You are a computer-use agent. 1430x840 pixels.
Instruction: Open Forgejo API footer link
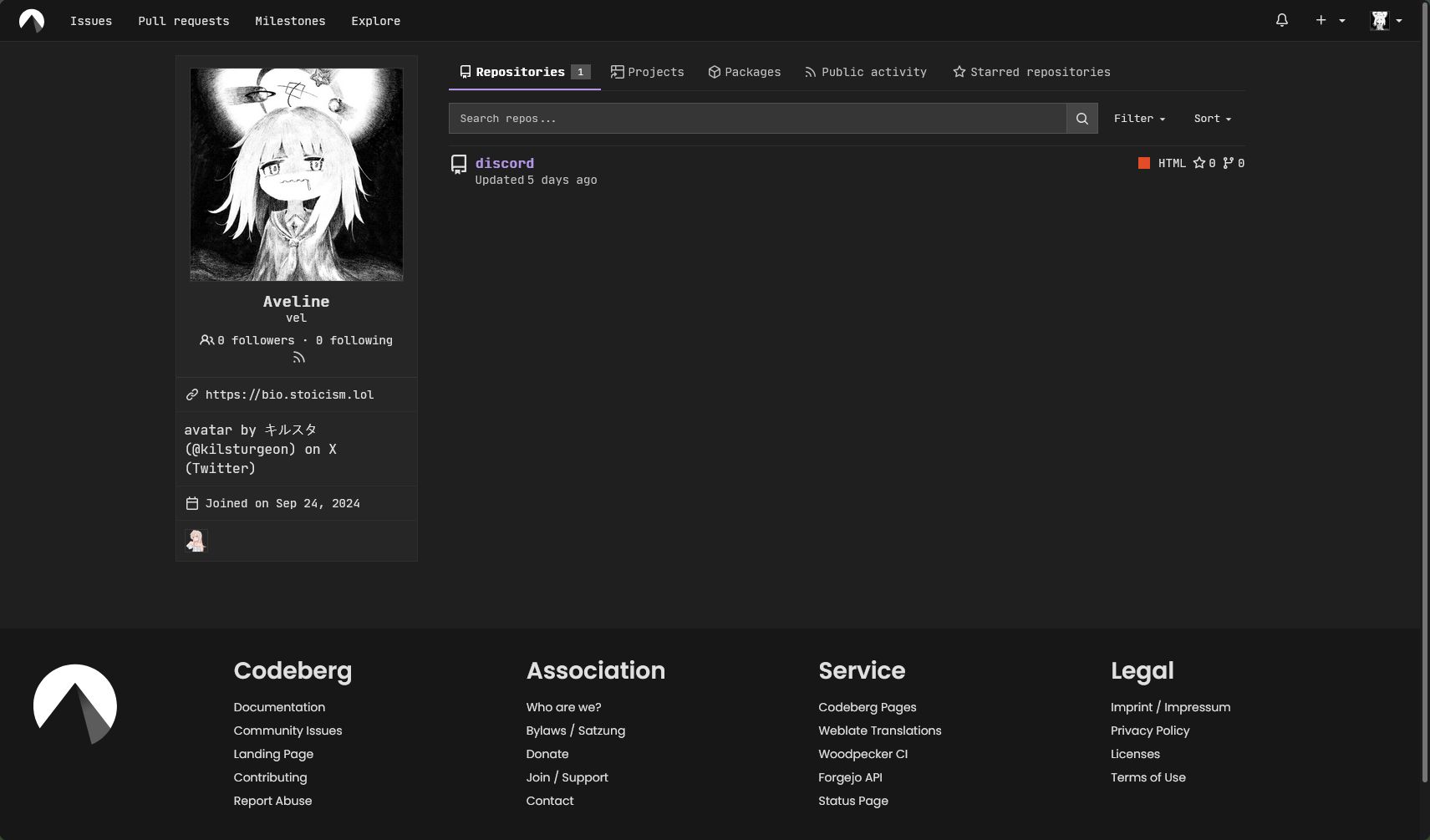tap(850, 777)
